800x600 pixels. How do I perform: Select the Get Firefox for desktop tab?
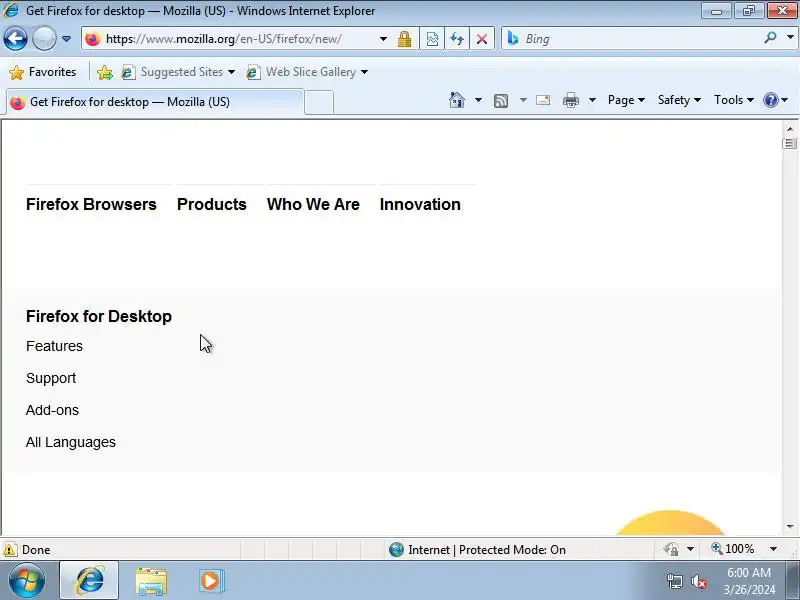[155, 102]
